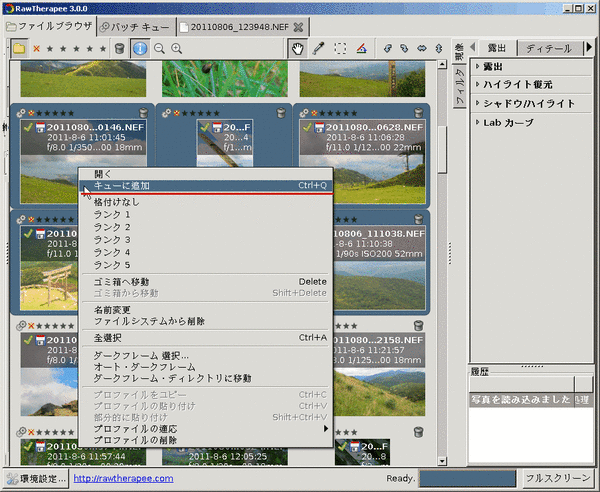600x492 pixels.
Task: Choose ダークフレーム 選択... in the menu
Action: pos(206,355)
